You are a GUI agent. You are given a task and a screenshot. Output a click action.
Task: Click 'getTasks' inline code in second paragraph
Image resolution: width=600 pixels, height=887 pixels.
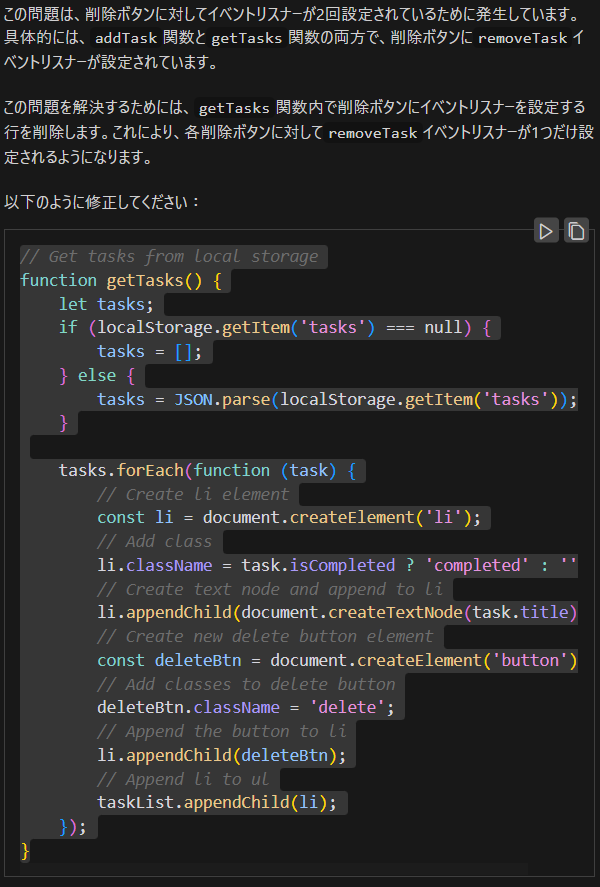point(236,107)
